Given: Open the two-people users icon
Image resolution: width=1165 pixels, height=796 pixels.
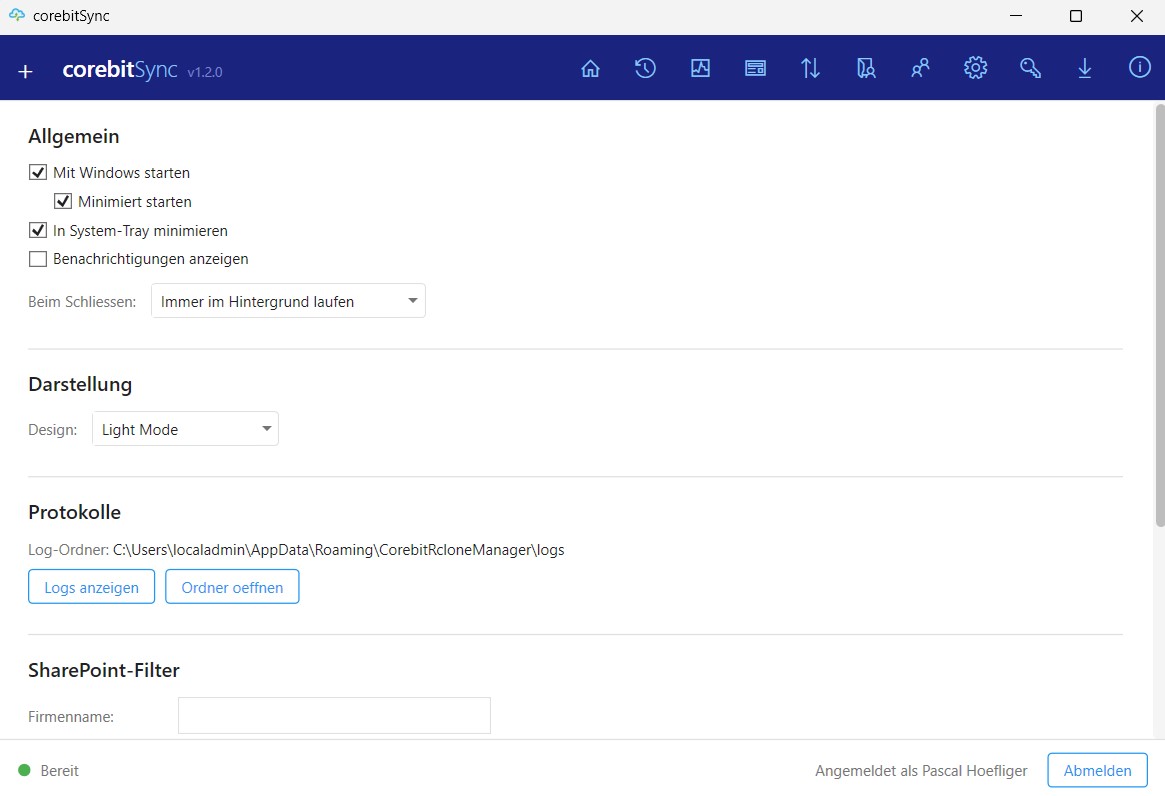Looking at the screenshot, I should pos(920,69).
